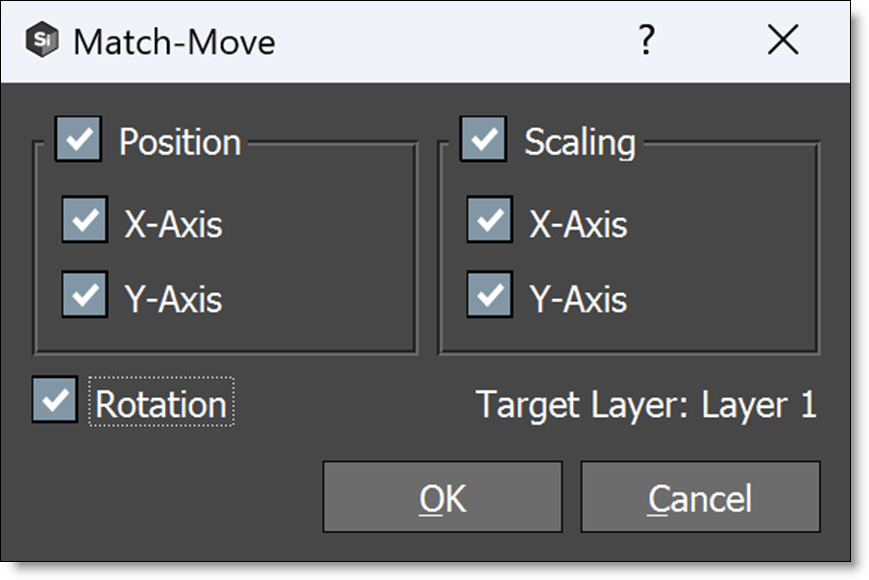Click the Y-Axis label under Scaling
The image size is (869, 580).
click(578, 299)
